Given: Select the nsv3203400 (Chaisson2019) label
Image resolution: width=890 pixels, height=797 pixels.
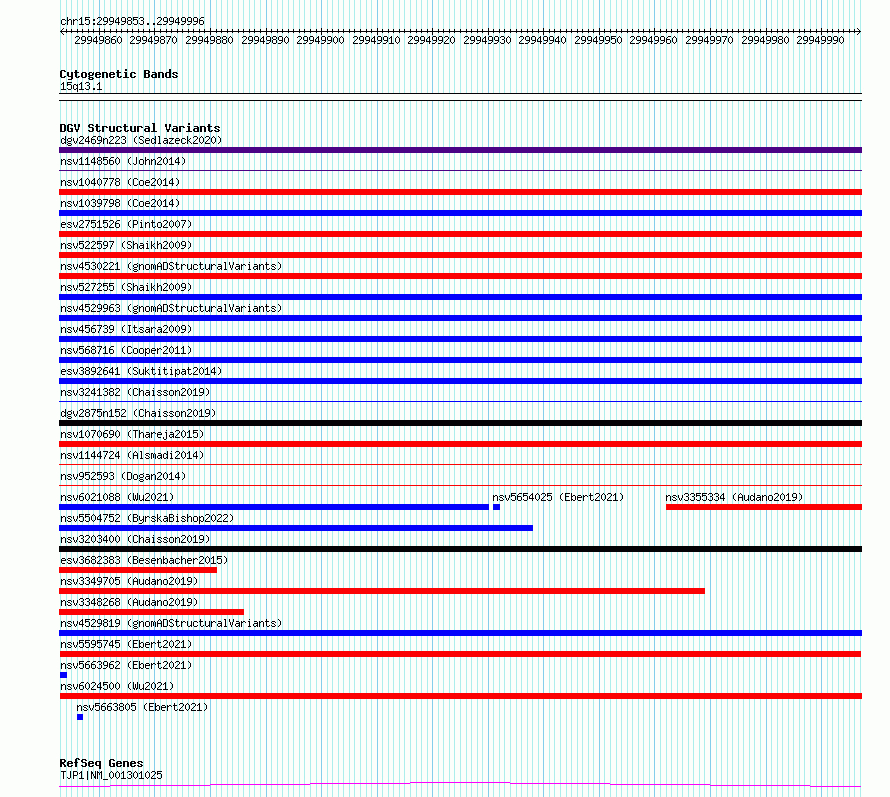Looking at the screenshot, I should pyautogui.click(x=135, y=539).
